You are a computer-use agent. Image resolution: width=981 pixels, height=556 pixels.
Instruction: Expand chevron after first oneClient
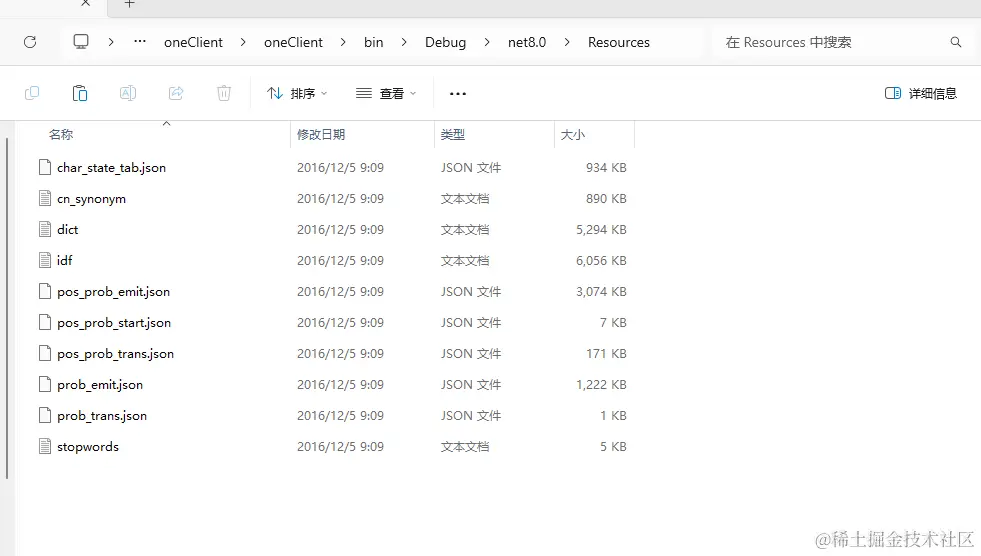(x=243, y=42)
